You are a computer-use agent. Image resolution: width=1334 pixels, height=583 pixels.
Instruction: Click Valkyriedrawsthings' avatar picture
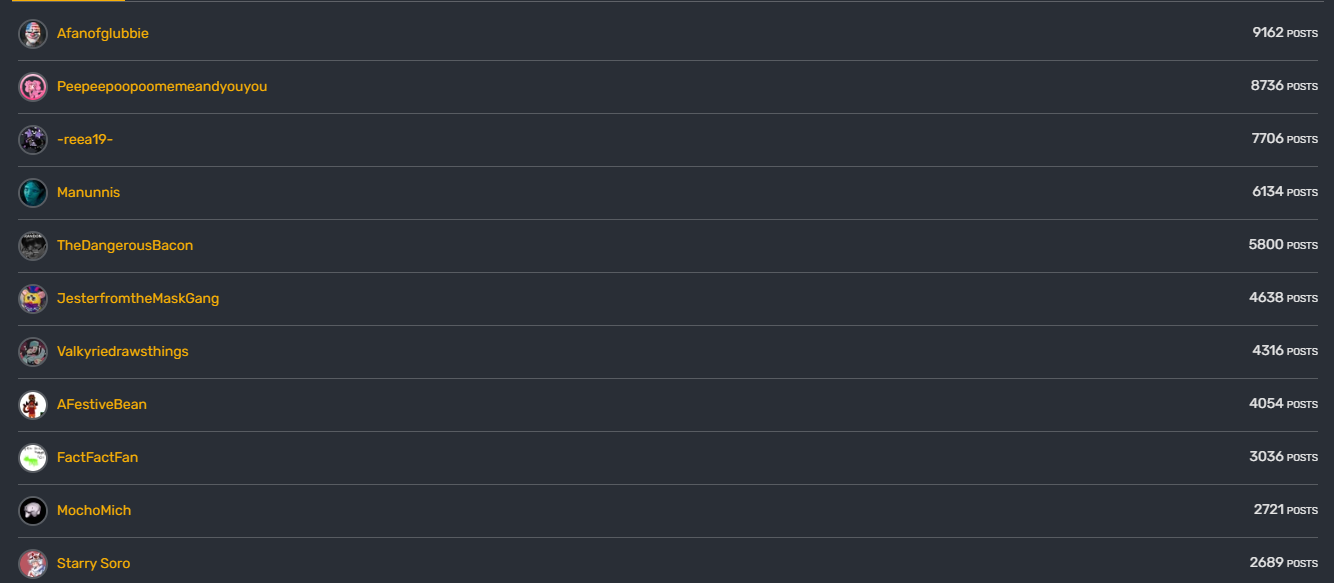33,352
